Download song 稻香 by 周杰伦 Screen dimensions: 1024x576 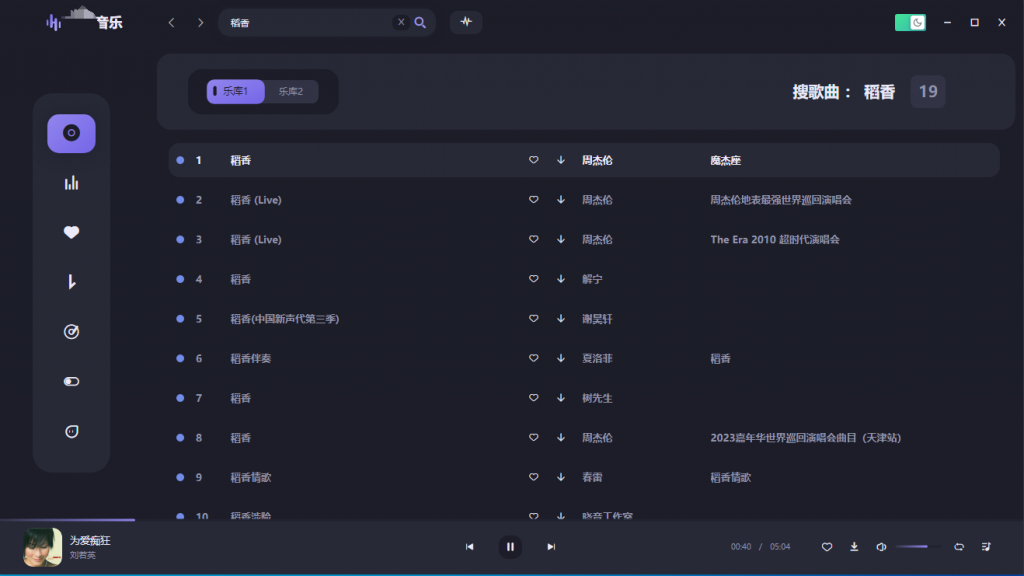click(561, 159)
